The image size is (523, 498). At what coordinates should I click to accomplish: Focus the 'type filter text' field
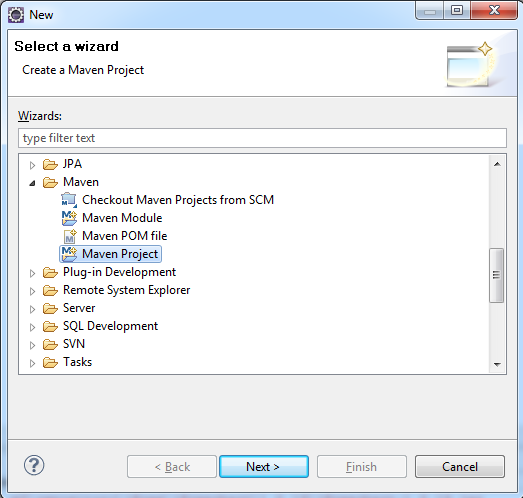coord(263,138)
